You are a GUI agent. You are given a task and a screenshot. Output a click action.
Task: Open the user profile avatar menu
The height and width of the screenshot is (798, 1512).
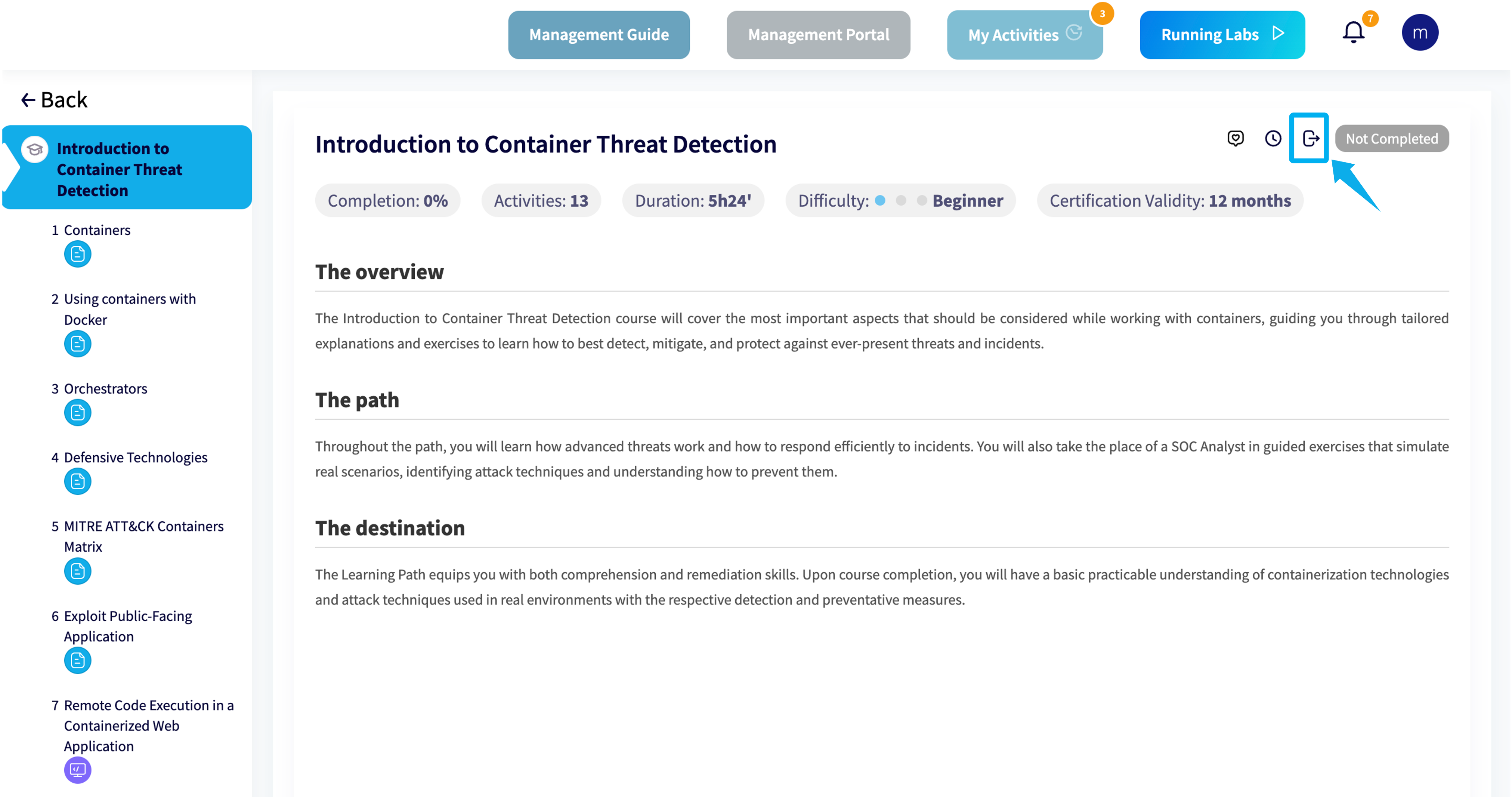pos(1419,32)
